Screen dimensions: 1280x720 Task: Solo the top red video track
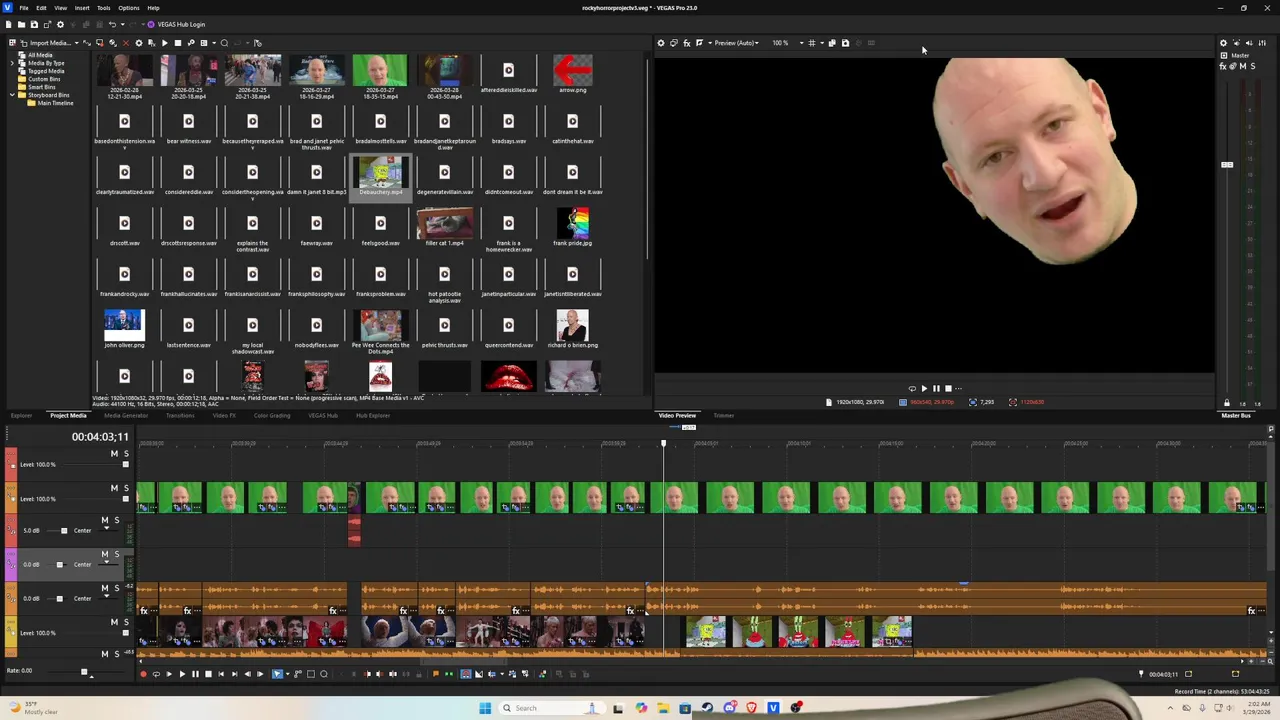pyautogui.click(x=126, y=454)
